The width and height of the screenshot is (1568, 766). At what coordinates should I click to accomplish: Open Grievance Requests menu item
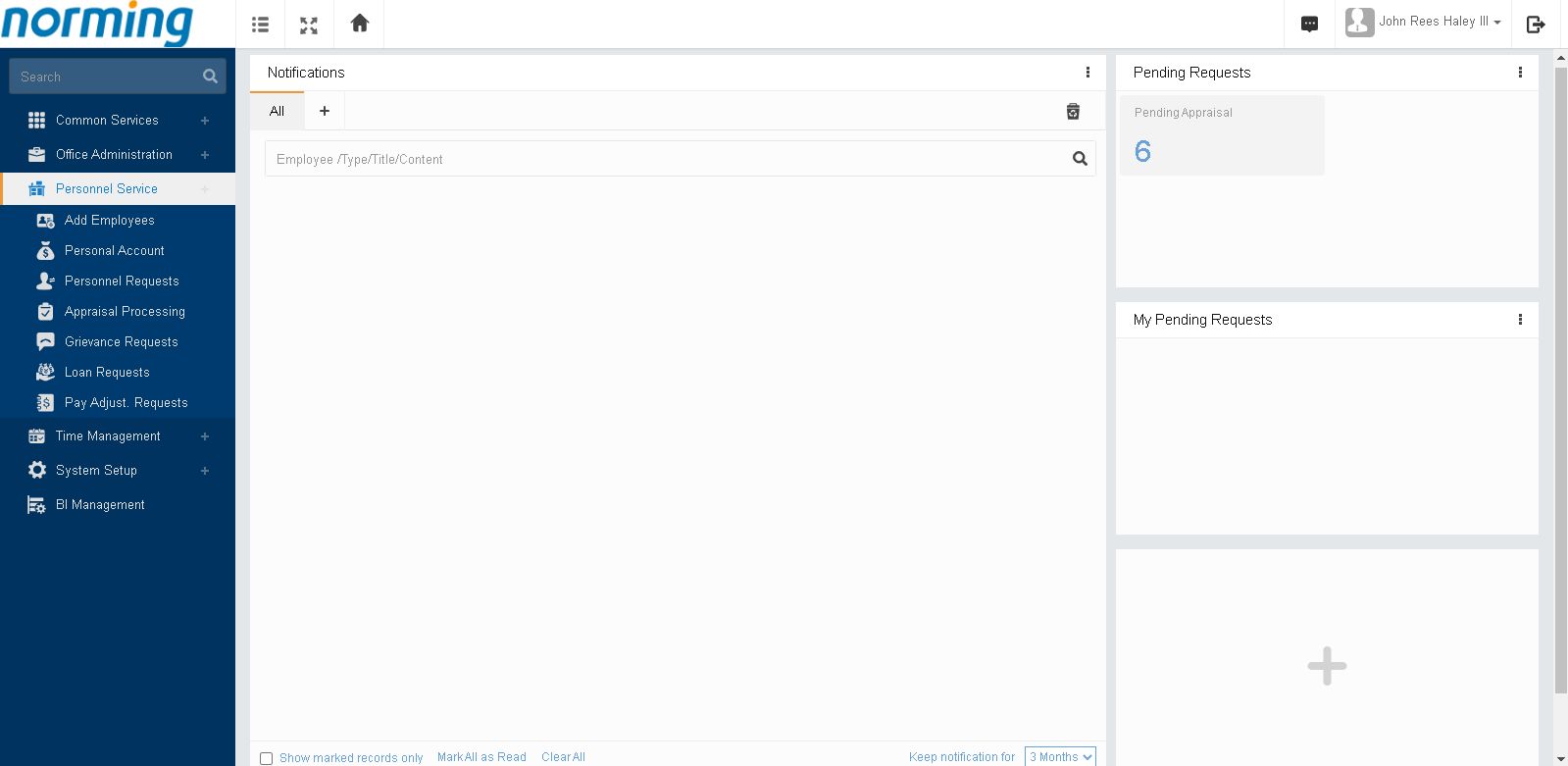coord(122,342)
